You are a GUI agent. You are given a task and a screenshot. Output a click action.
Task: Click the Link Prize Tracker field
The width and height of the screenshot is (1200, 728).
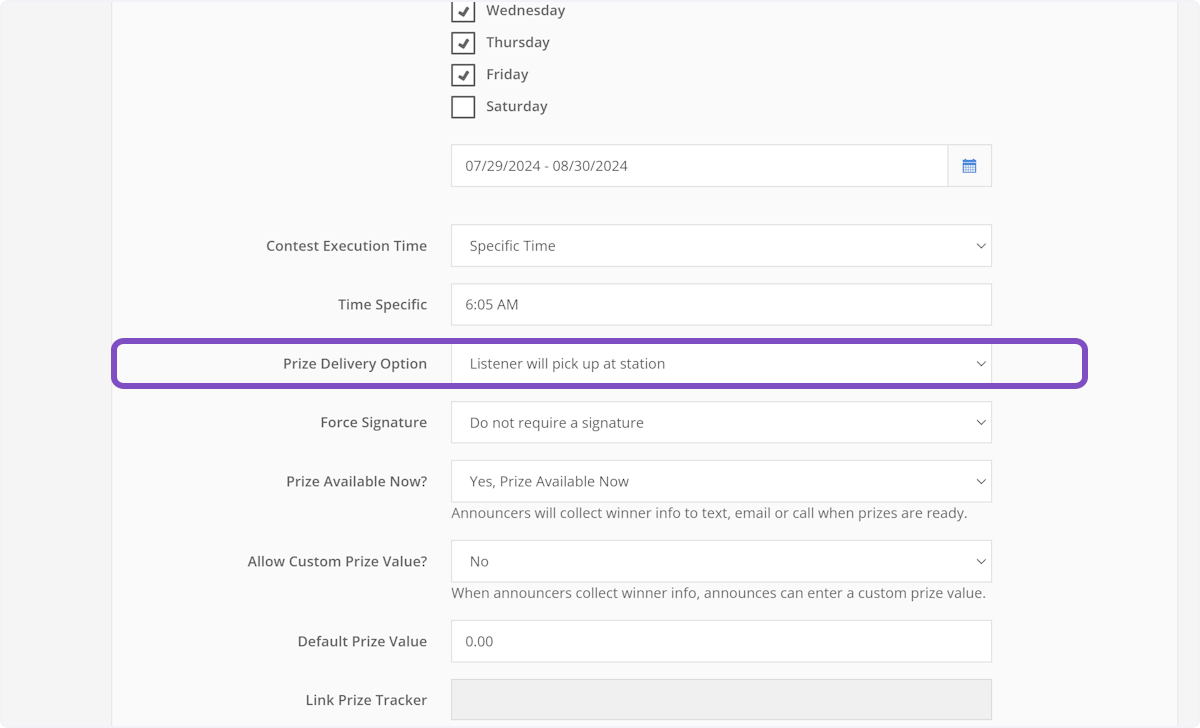pyautogui.click(x=720, y=699)
